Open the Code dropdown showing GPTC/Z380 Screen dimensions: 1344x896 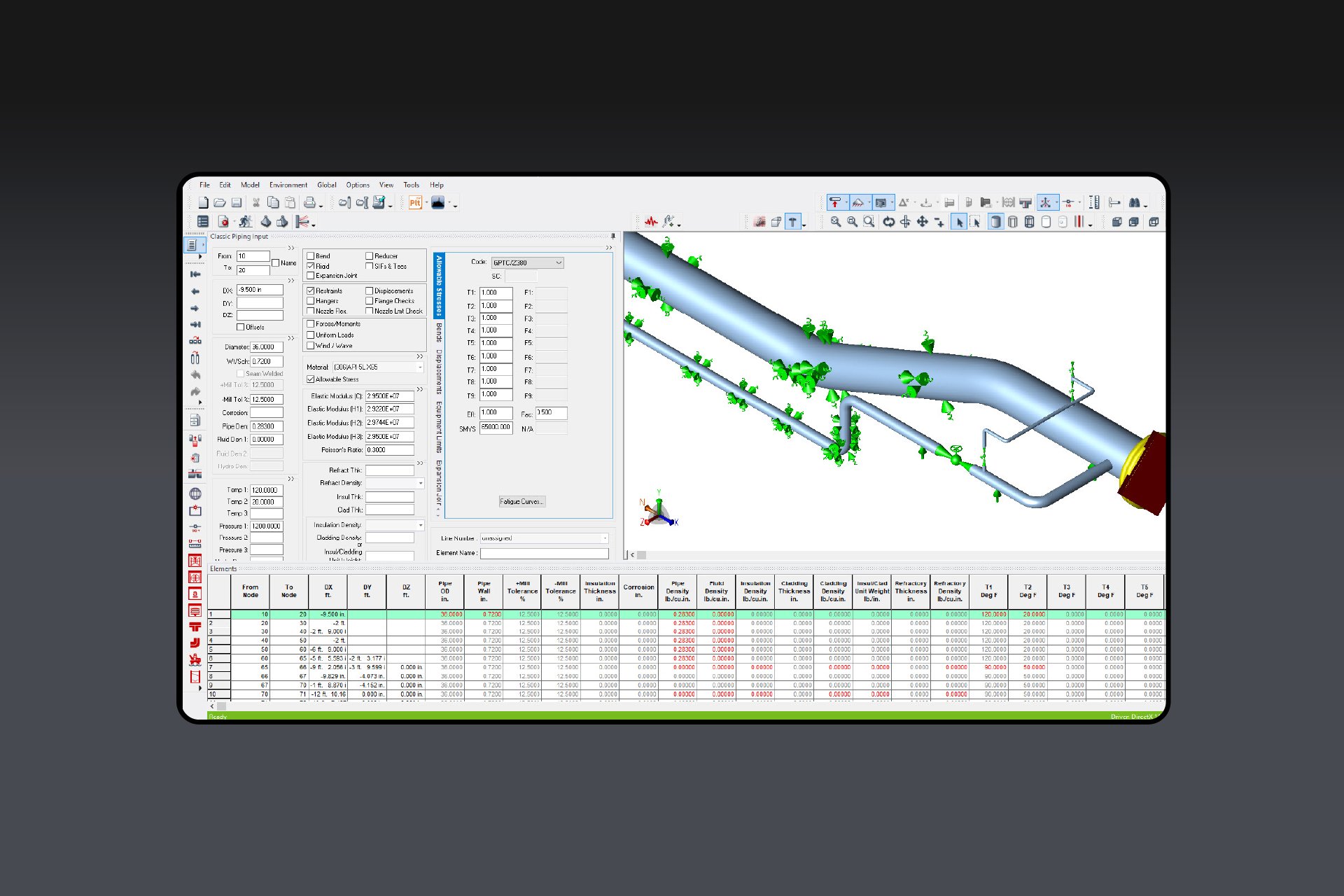558,262
